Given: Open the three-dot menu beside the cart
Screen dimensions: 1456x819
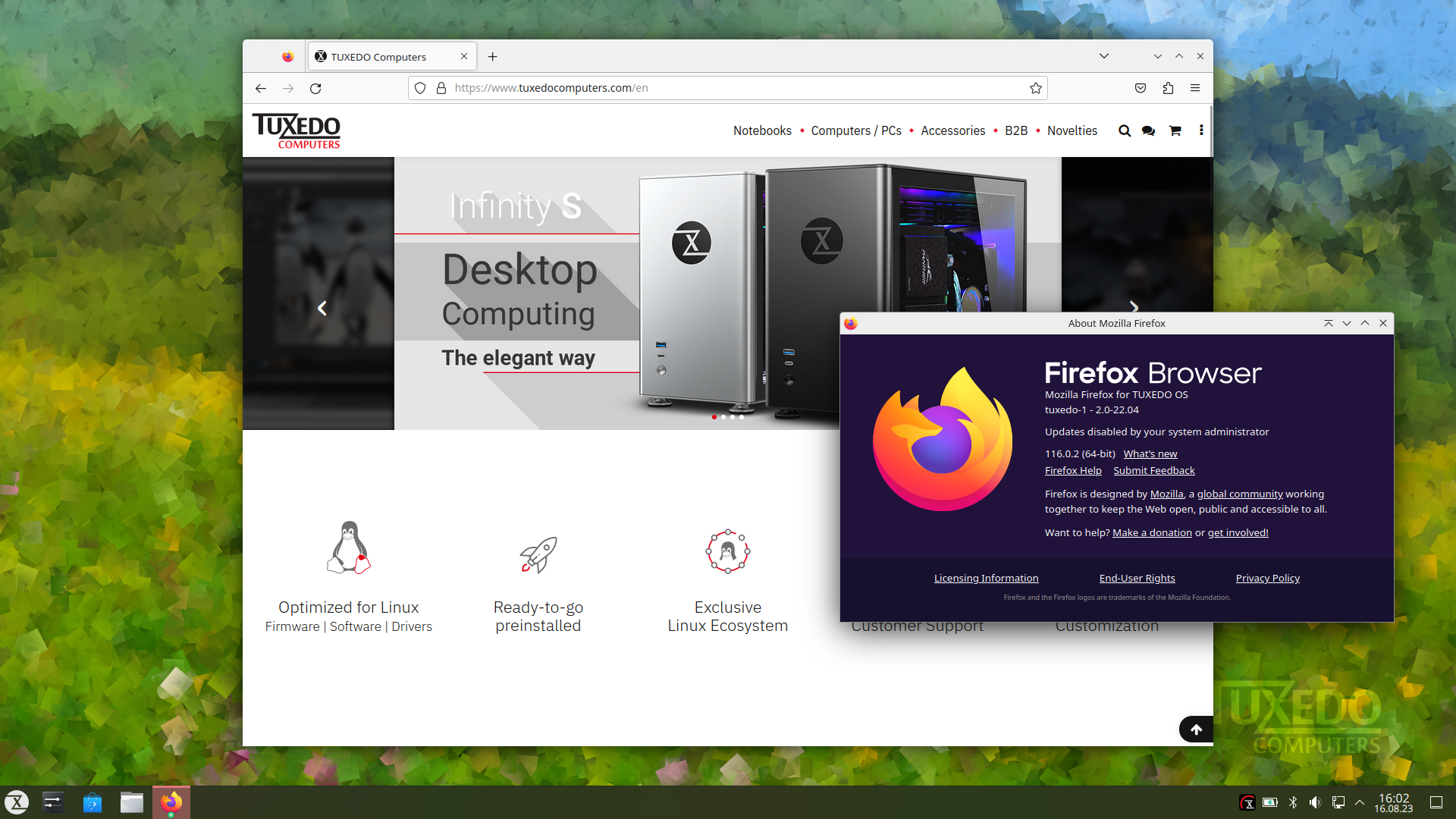Looking at the screenshot, I should (1201, 130).
